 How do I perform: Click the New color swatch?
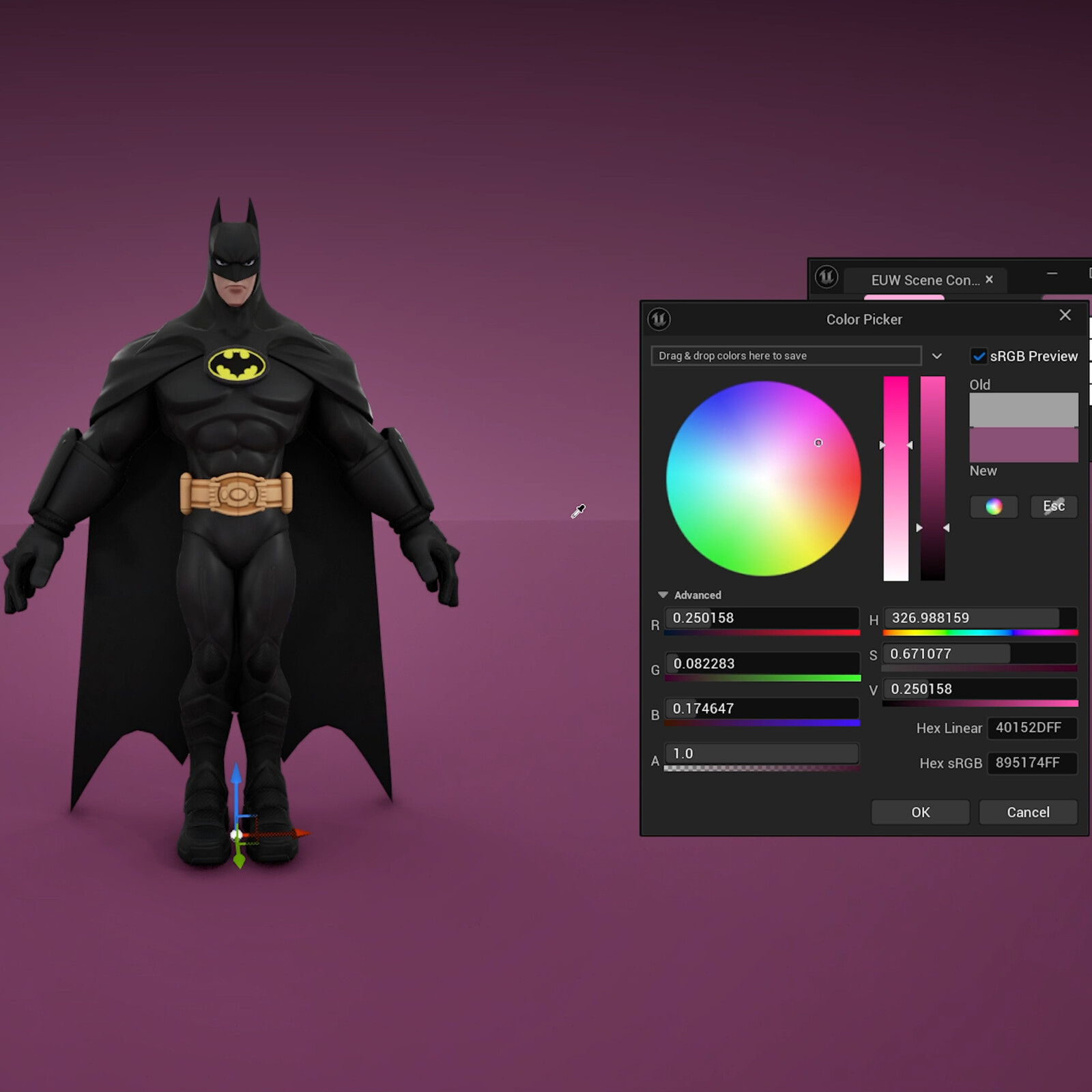pyautogui.click(x=1024, y=445)
